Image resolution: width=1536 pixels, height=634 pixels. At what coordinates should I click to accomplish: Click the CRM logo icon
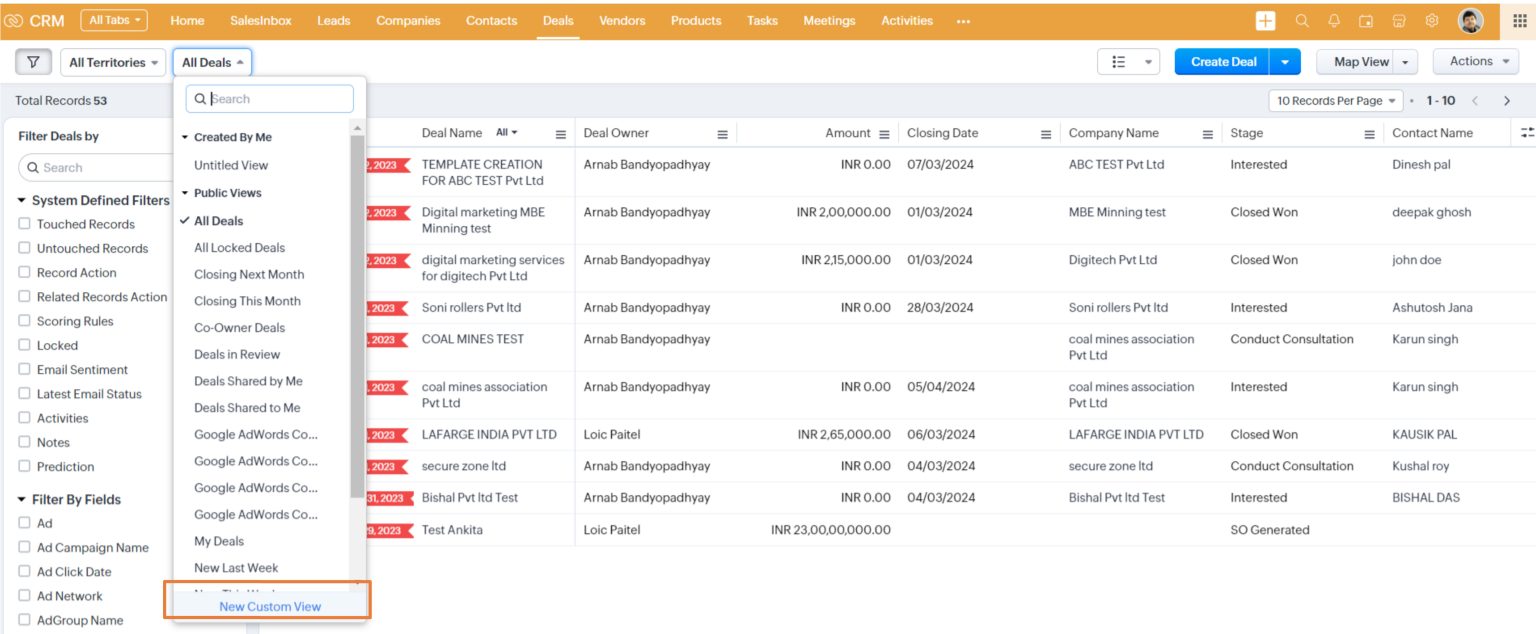point(14,21)
